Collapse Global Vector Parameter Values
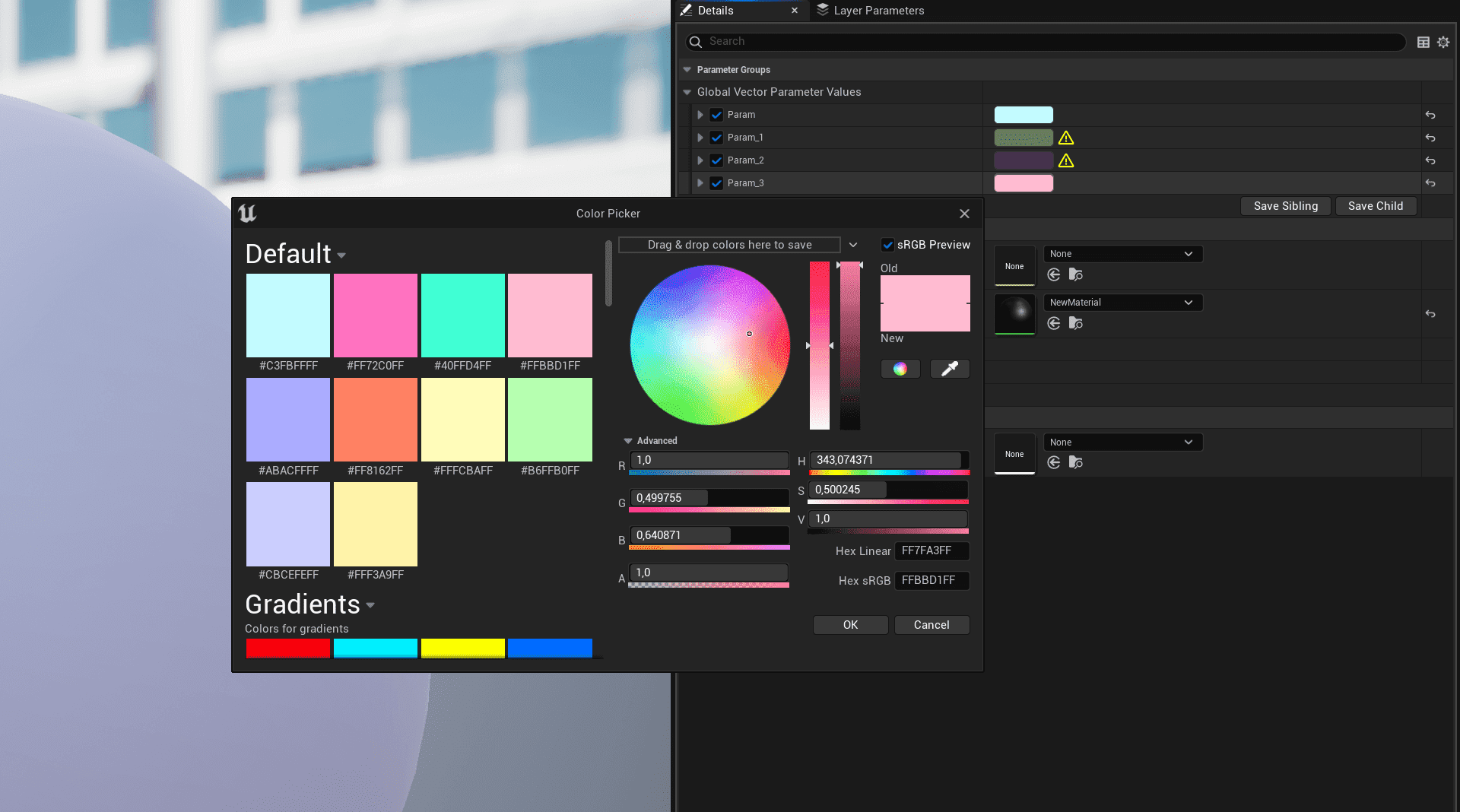 tap(687, 92)
